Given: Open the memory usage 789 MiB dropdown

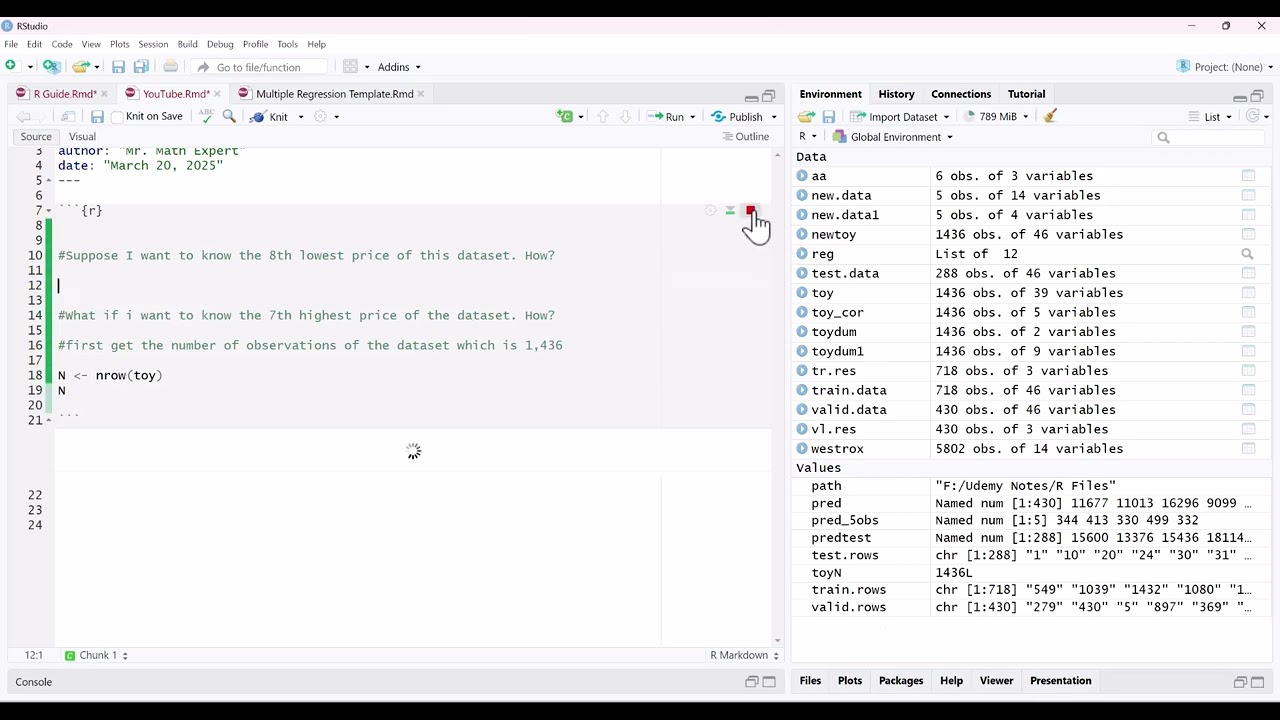Looking at the screenshot, I should (996, 117).
